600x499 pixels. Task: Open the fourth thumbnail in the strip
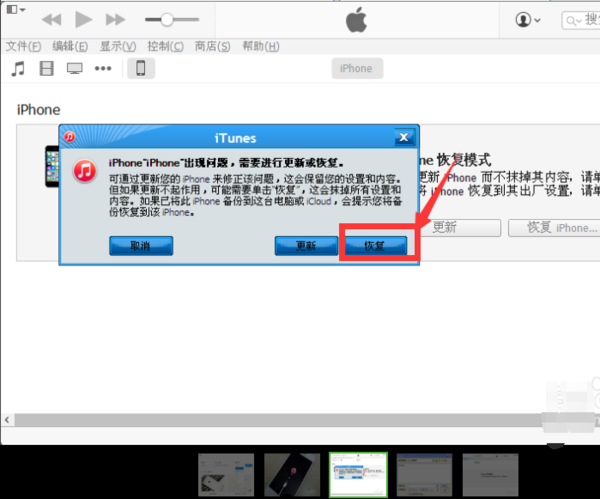[x=424, y=475]
